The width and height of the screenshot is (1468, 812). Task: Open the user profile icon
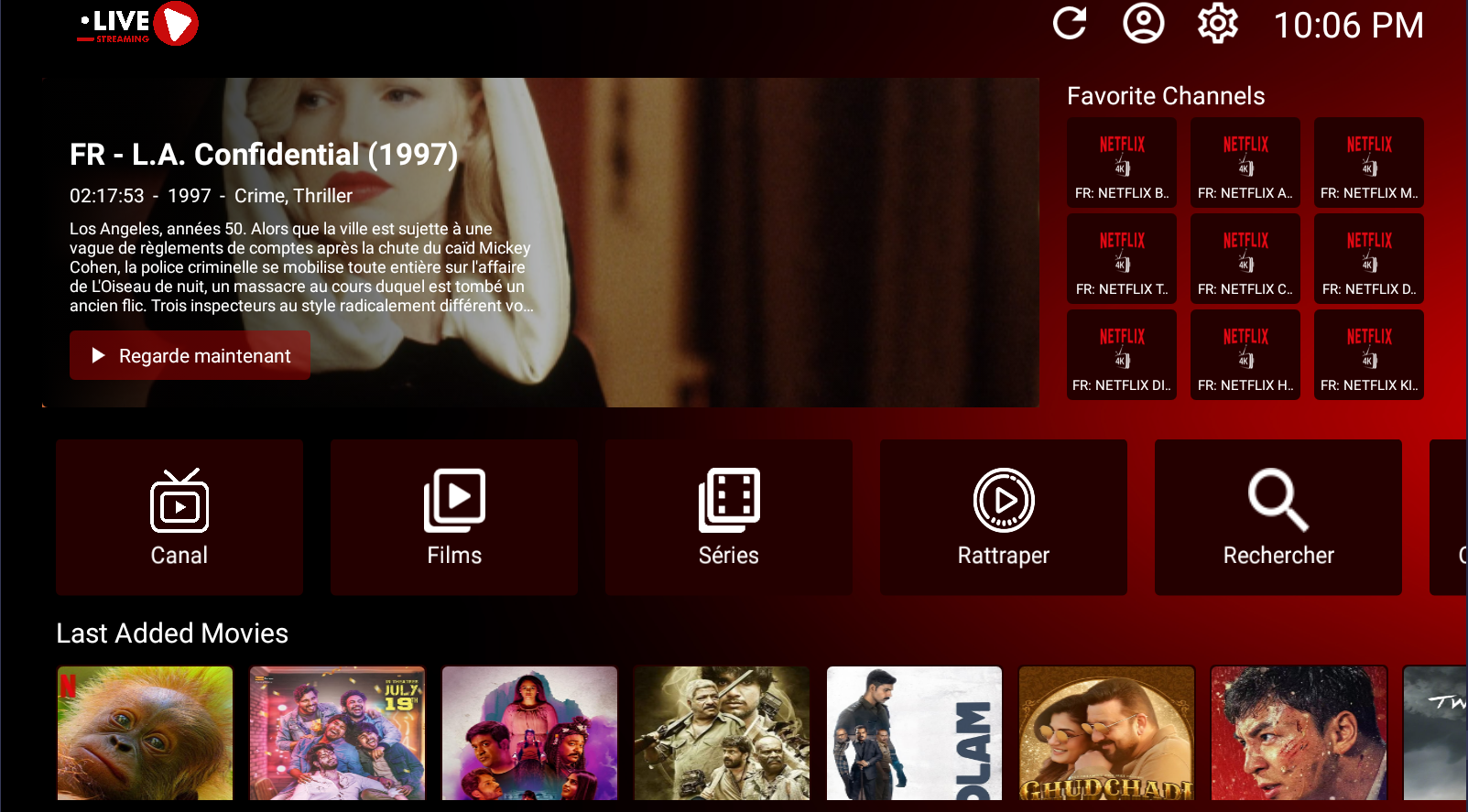pyautogui.click(x=1144, y=24)
